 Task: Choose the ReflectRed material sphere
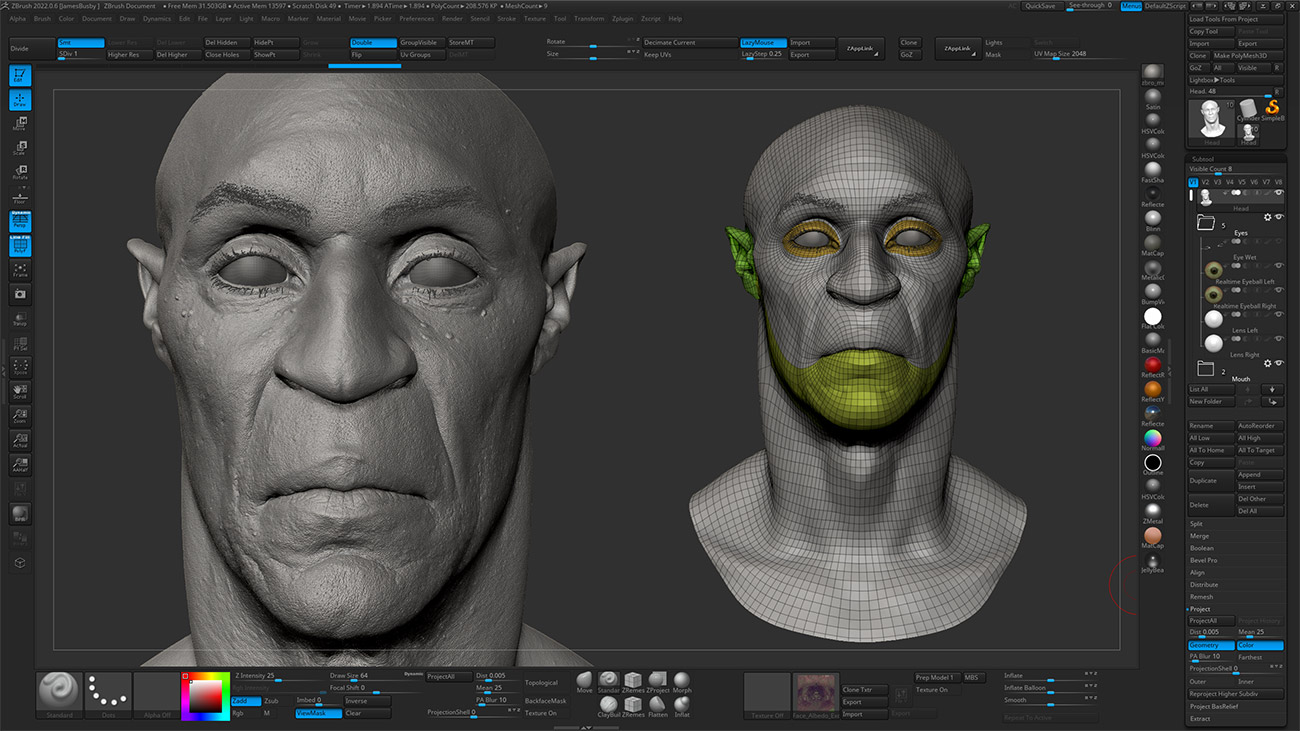pos(1153,367)
